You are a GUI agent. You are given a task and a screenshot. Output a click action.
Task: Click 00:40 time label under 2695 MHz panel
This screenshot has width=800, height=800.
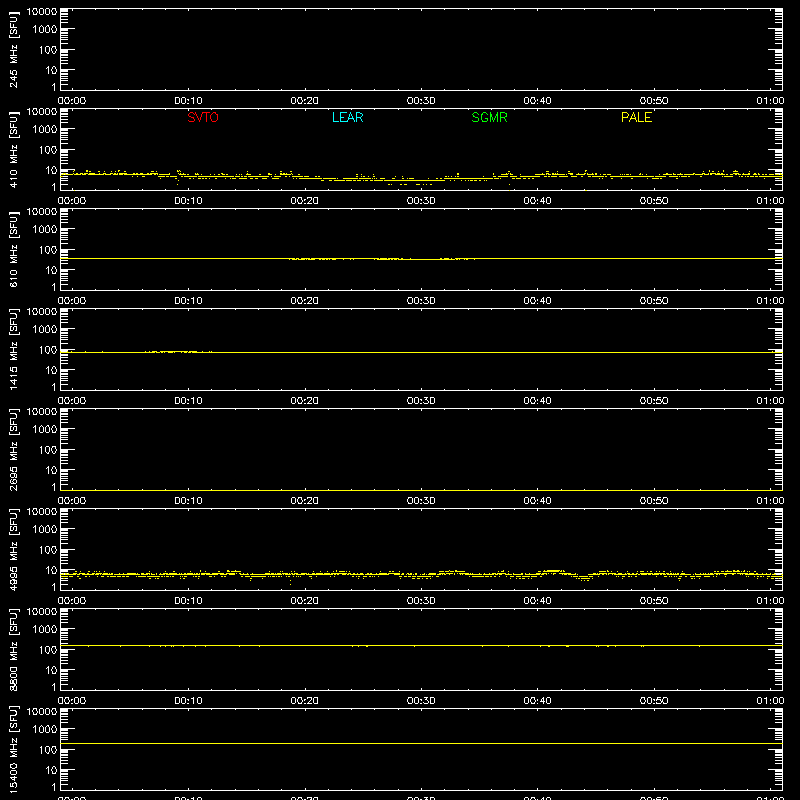click(537, 501)
